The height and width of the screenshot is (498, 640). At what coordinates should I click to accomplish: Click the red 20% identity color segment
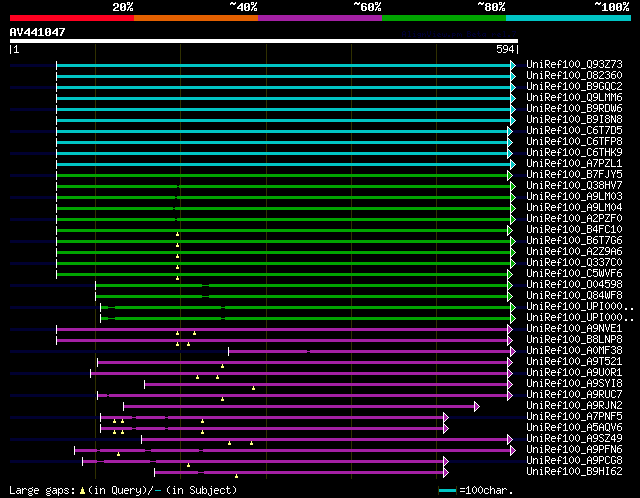pyautogui.click(x=72, y=18)
